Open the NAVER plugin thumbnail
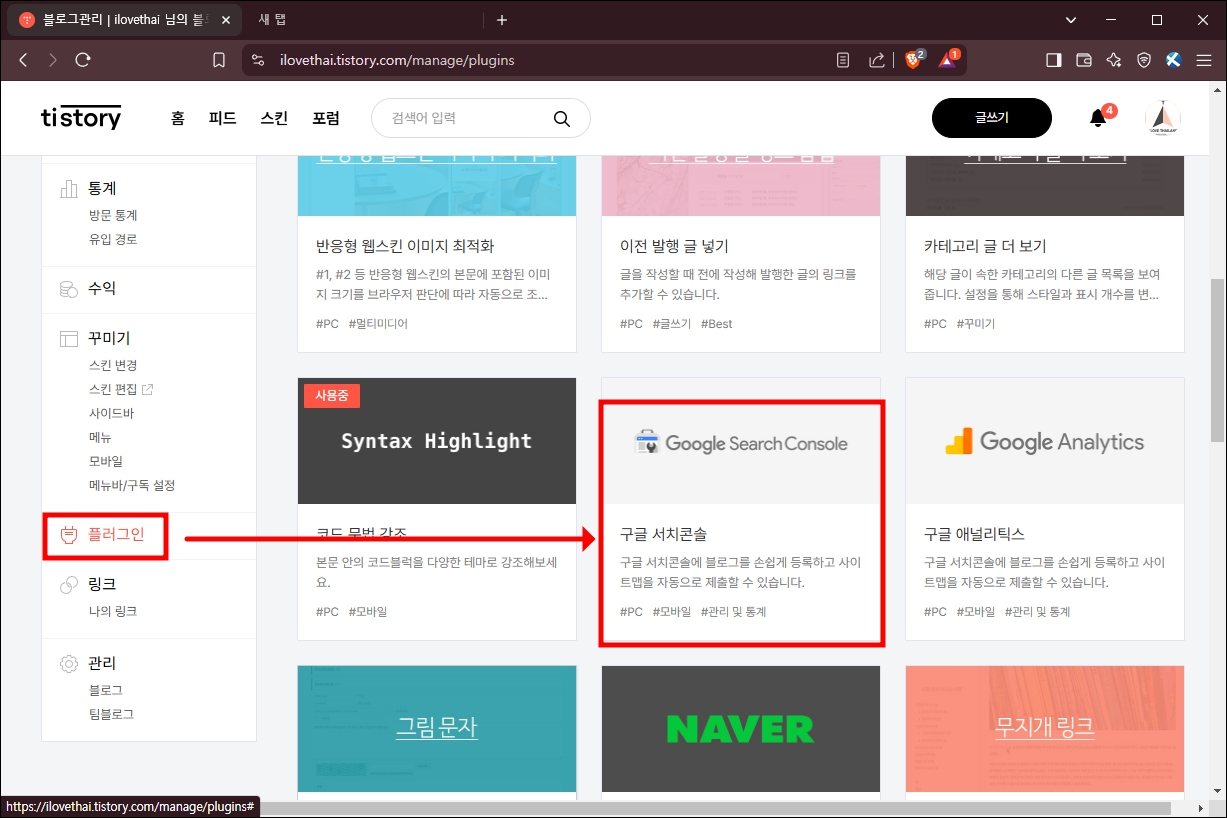1227x818 pixels. [741, 729]
